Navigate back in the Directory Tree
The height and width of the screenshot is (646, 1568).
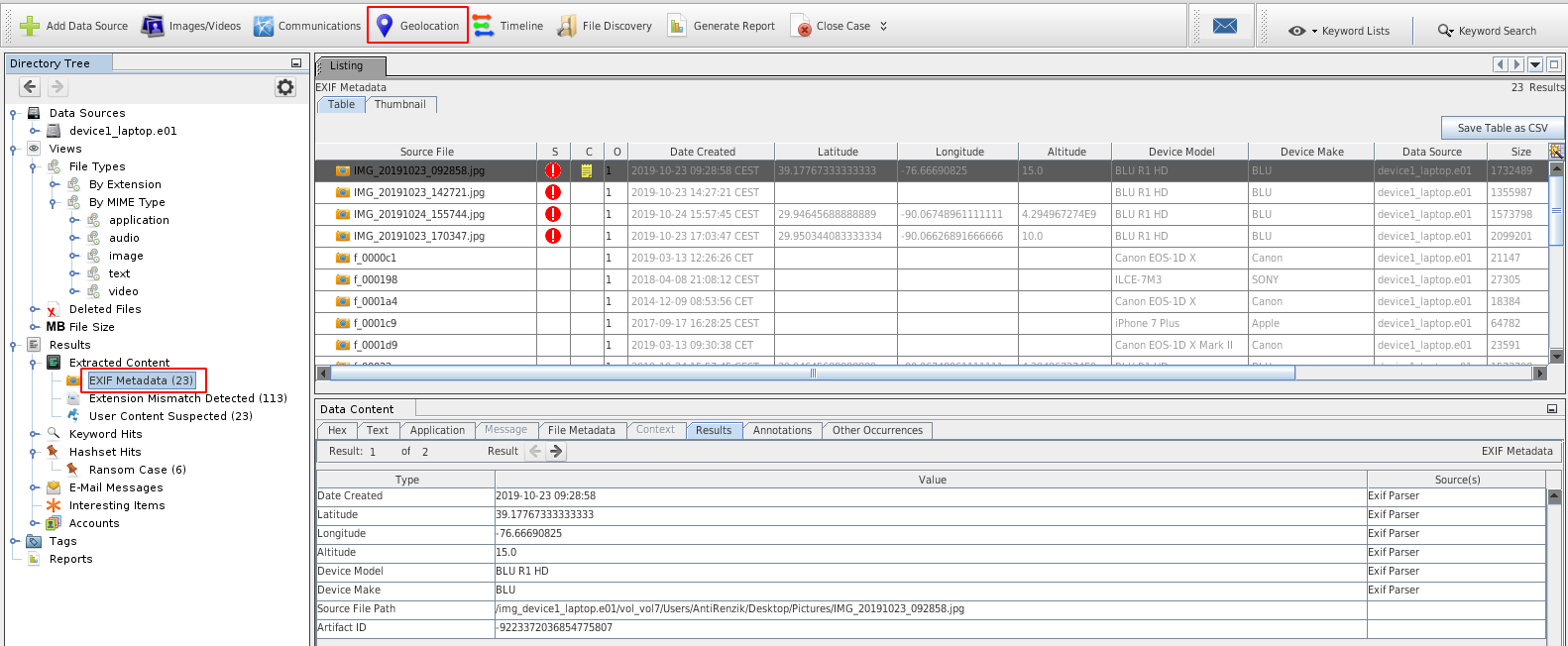coord(30,87)
